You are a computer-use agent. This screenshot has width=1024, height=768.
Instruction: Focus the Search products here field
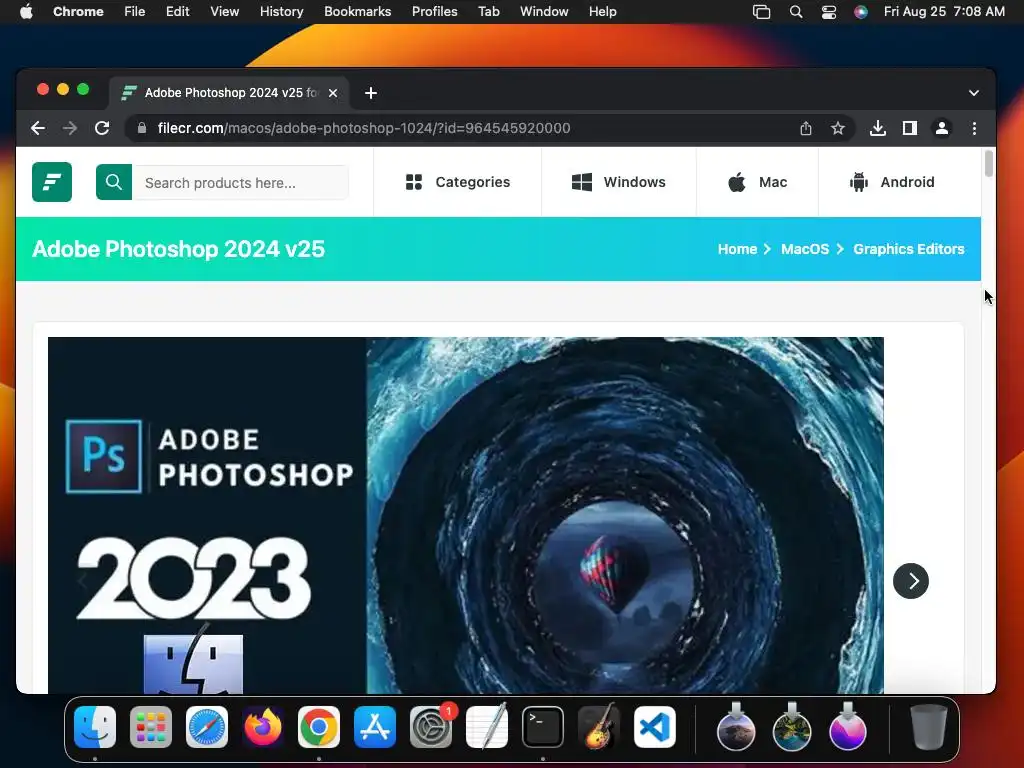(x=240, y=182)
